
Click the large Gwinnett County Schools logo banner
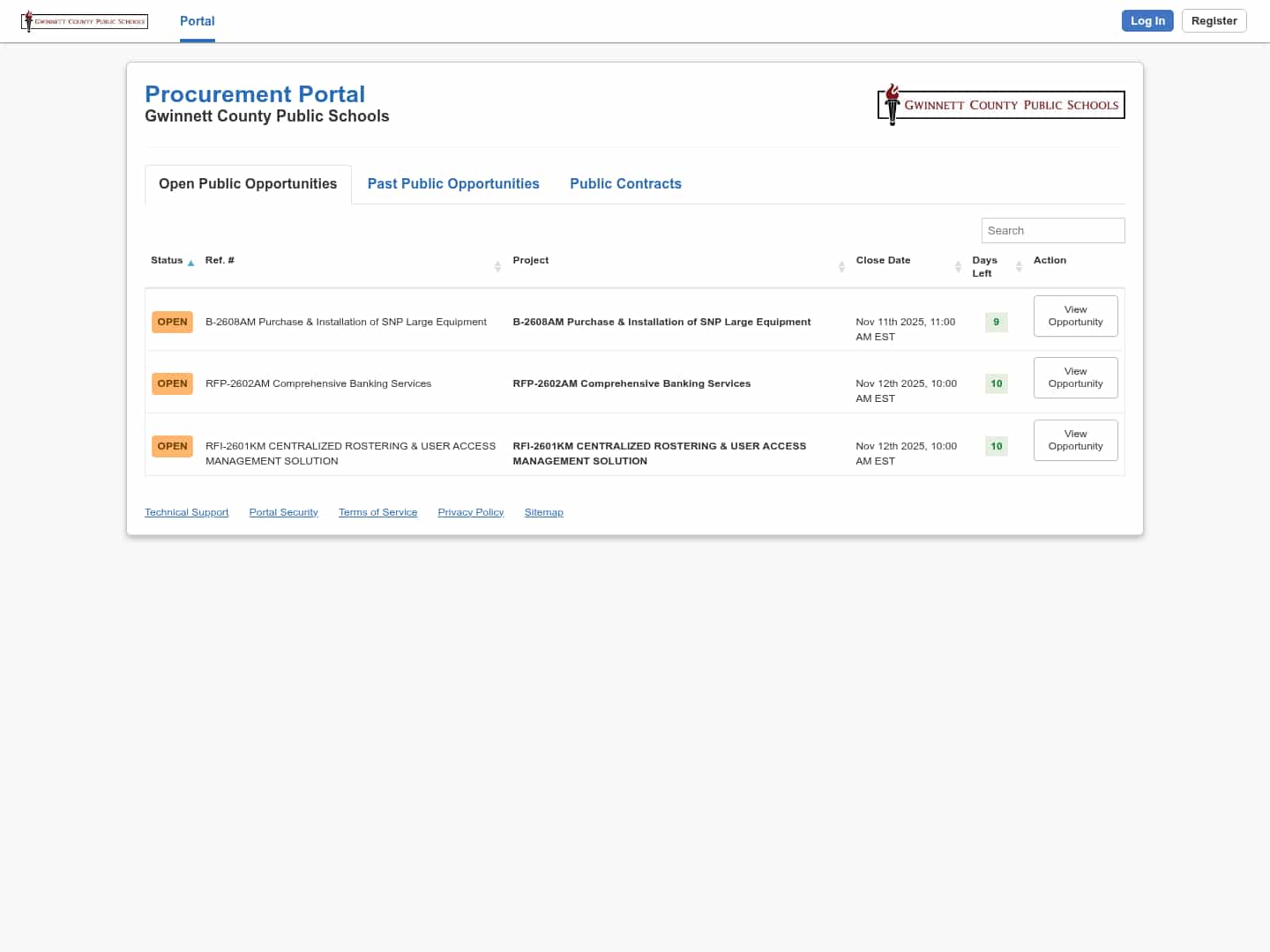point(1001,105)
